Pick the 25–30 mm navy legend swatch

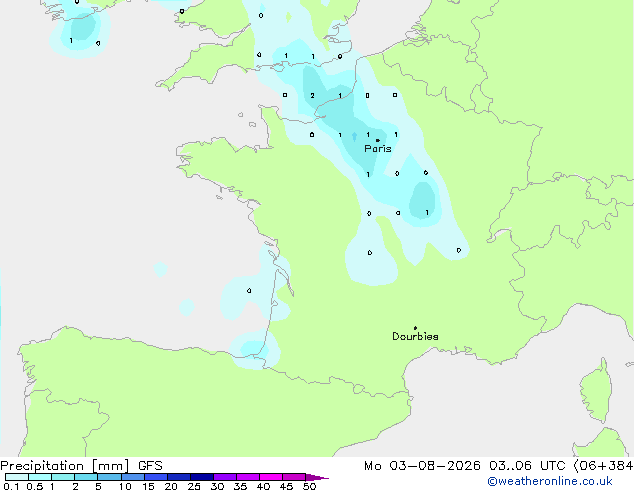(x=202, y=477)
